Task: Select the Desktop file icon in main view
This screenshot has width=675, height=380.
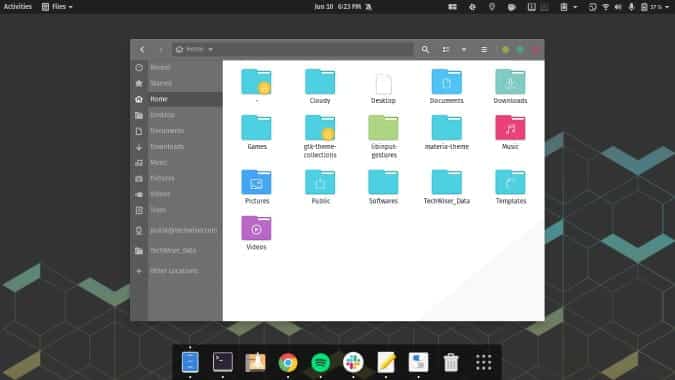Action: click(383, 88)
